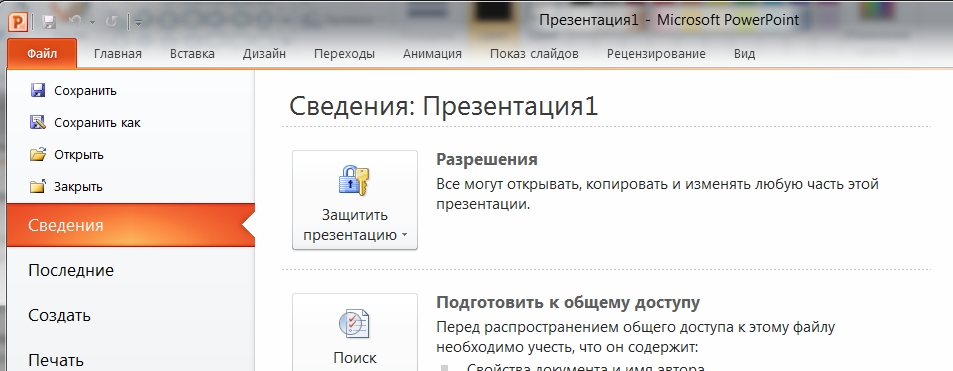Viewport: 953px width, 371px height.
Task: Click the Подготовить к общему доступу heading
Action: tap(568, 302)
